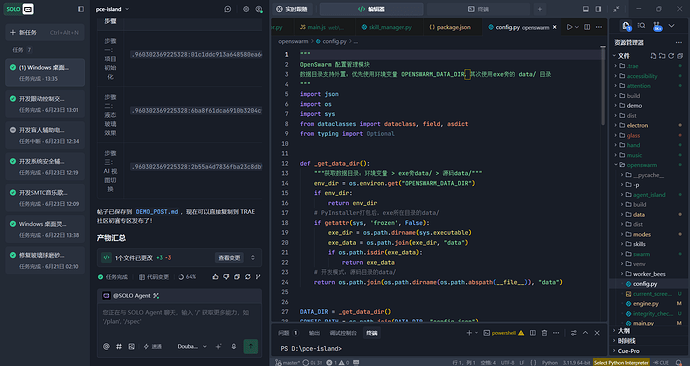Image resolution: width=690 pixels, height=366 pixels.
Task: Insert # context reference in chat input
Action: click(119, 347)
